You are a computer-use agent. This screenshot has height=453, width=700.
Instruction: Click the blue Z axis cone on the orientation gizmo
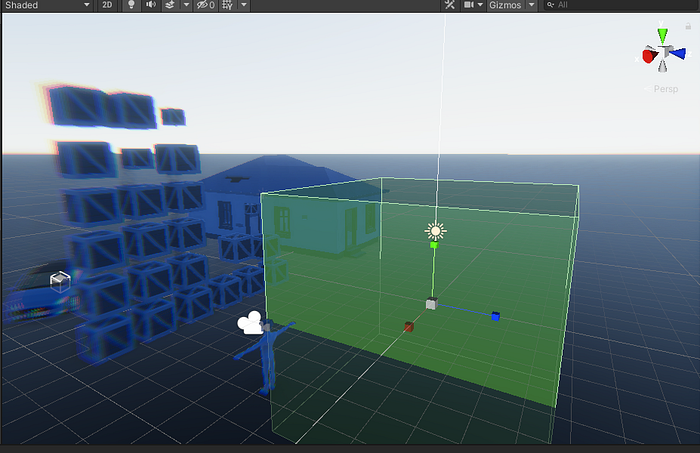681,54
